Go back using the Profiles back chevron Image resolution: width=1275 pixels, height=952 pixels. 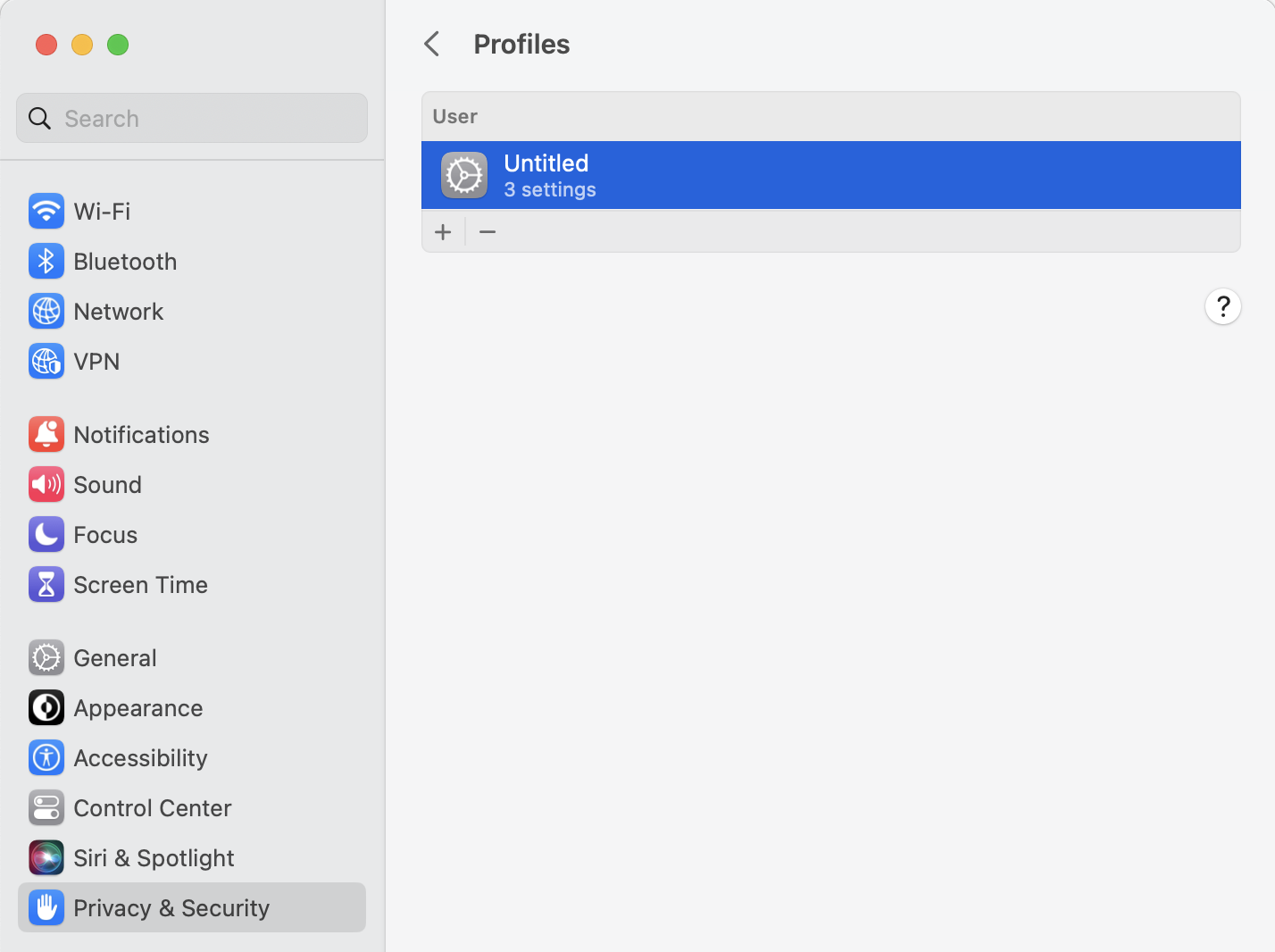coord(432,43)
